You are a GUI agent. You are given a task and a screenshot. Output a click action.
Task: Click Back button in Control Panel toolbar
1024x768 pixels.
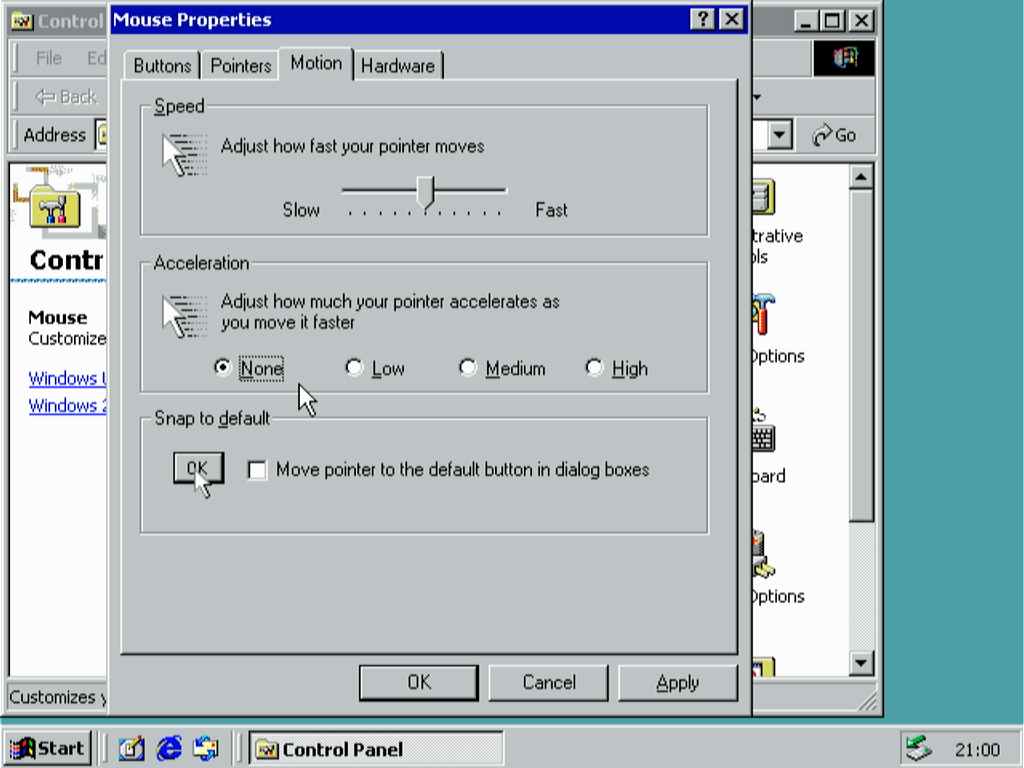click(x=66, y=97)
